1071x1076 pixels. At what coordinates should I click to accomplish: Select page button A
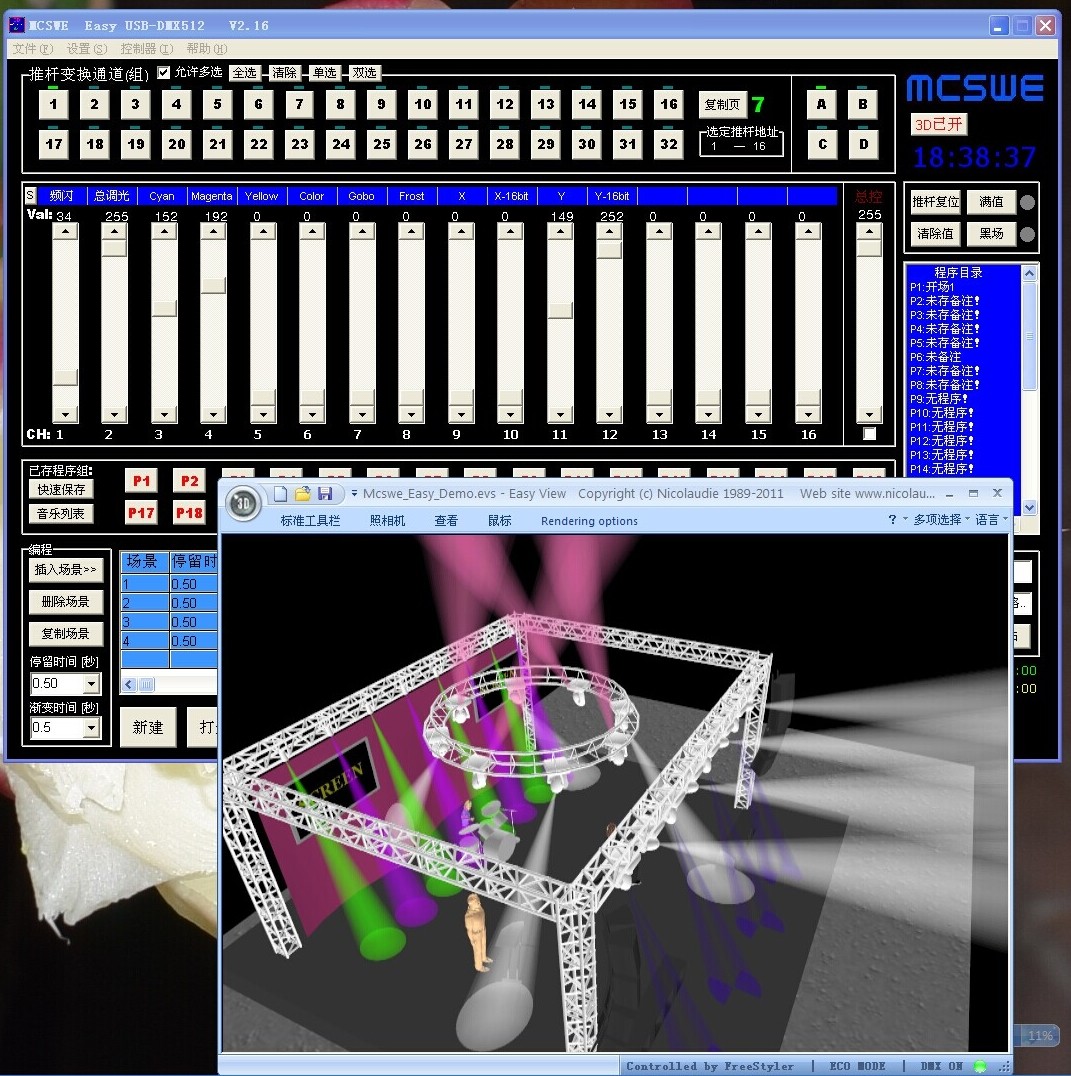[821, 104]
